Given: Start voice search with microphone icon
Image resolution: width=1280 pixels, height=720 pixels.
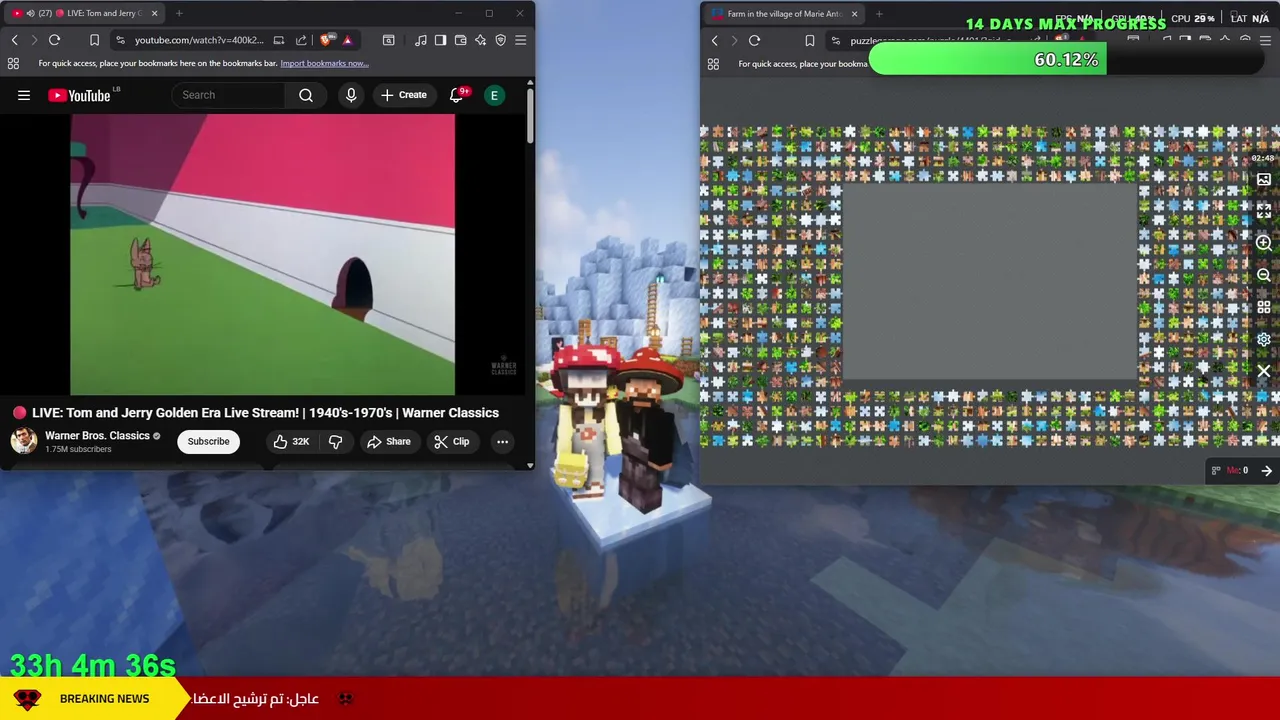Looking at the screenshot, I should (350, 95).
